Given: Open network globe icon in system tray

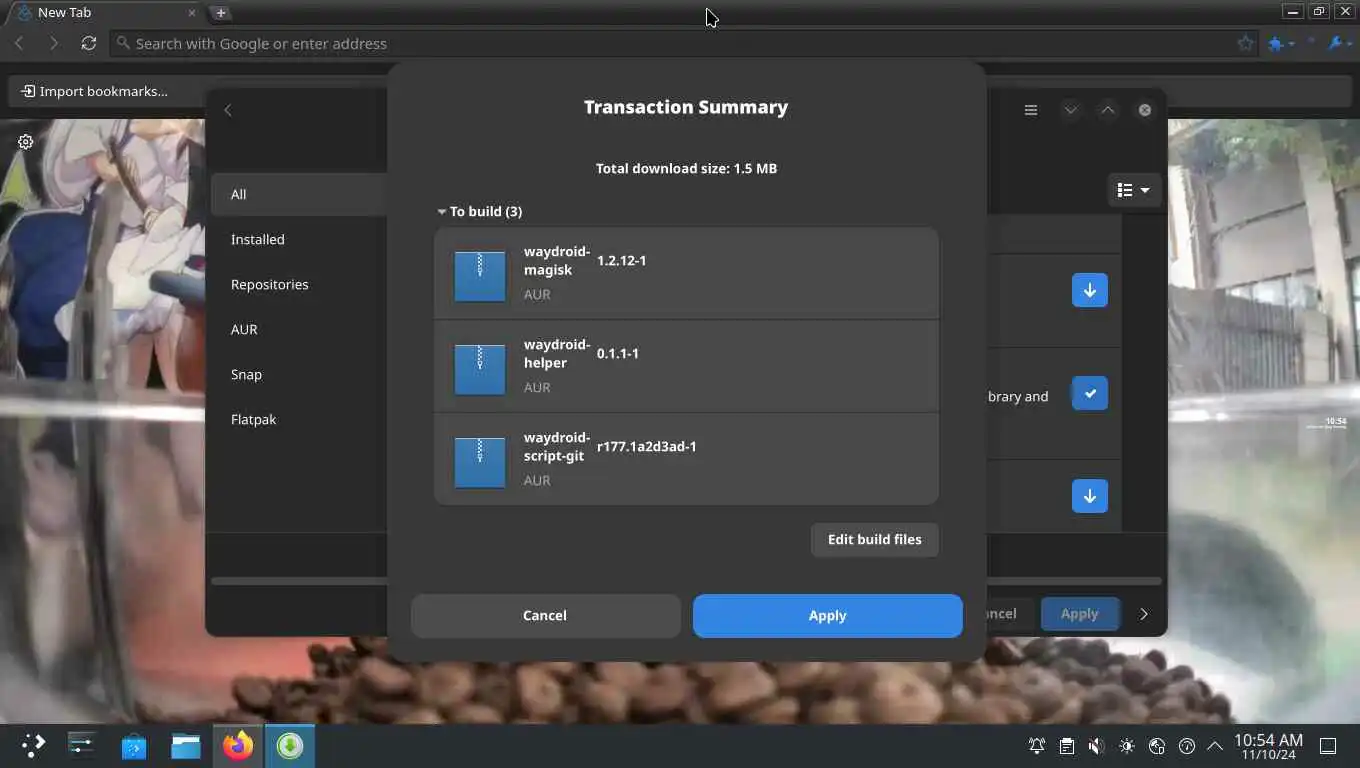Looking at the screenshot, I should click(x=1157, y=746).
